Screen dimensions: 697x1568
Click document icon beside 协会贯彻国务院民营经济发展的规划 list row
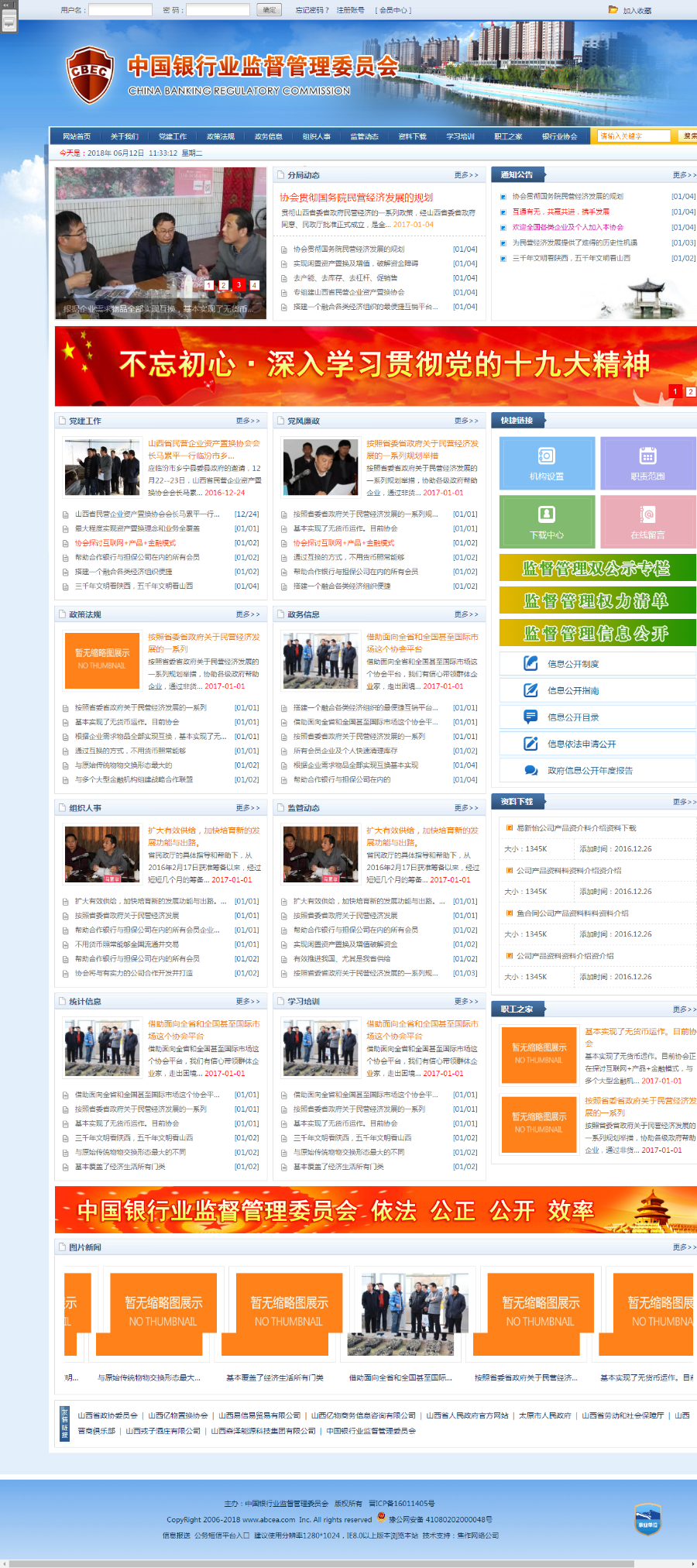point(285,249)
